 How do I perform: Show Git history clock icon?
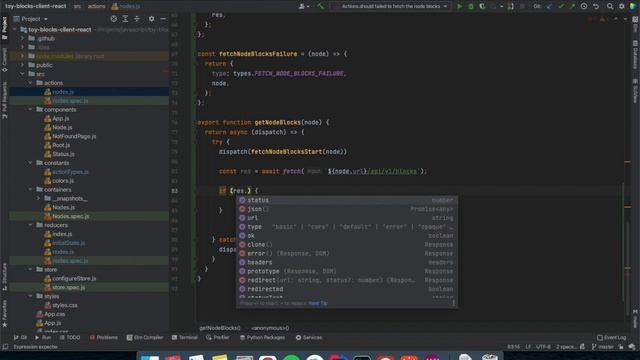pyautogui.click(x=584, y=6)
